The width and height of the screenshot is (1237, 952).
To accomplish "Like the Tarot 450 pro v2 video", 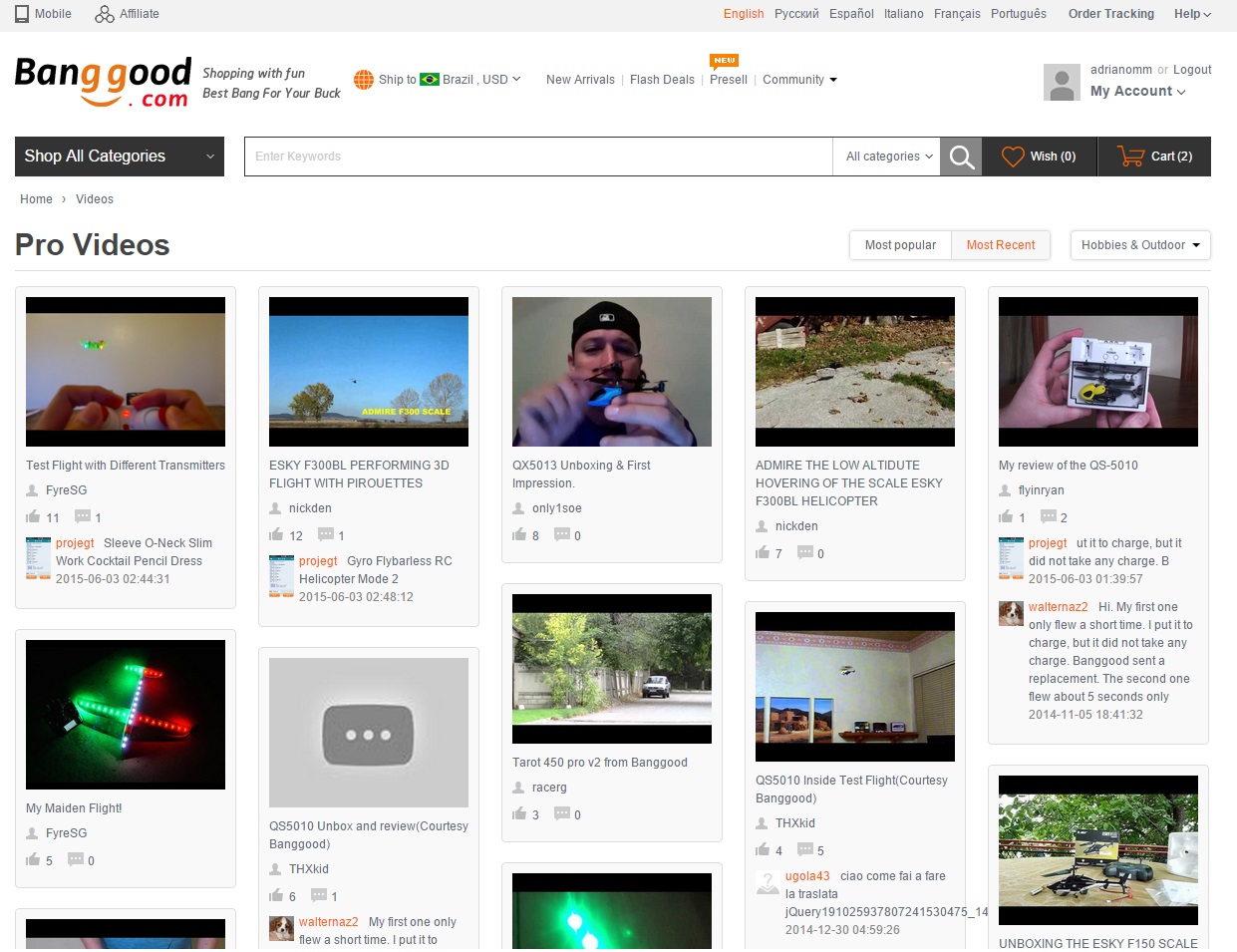I will 519,814.
